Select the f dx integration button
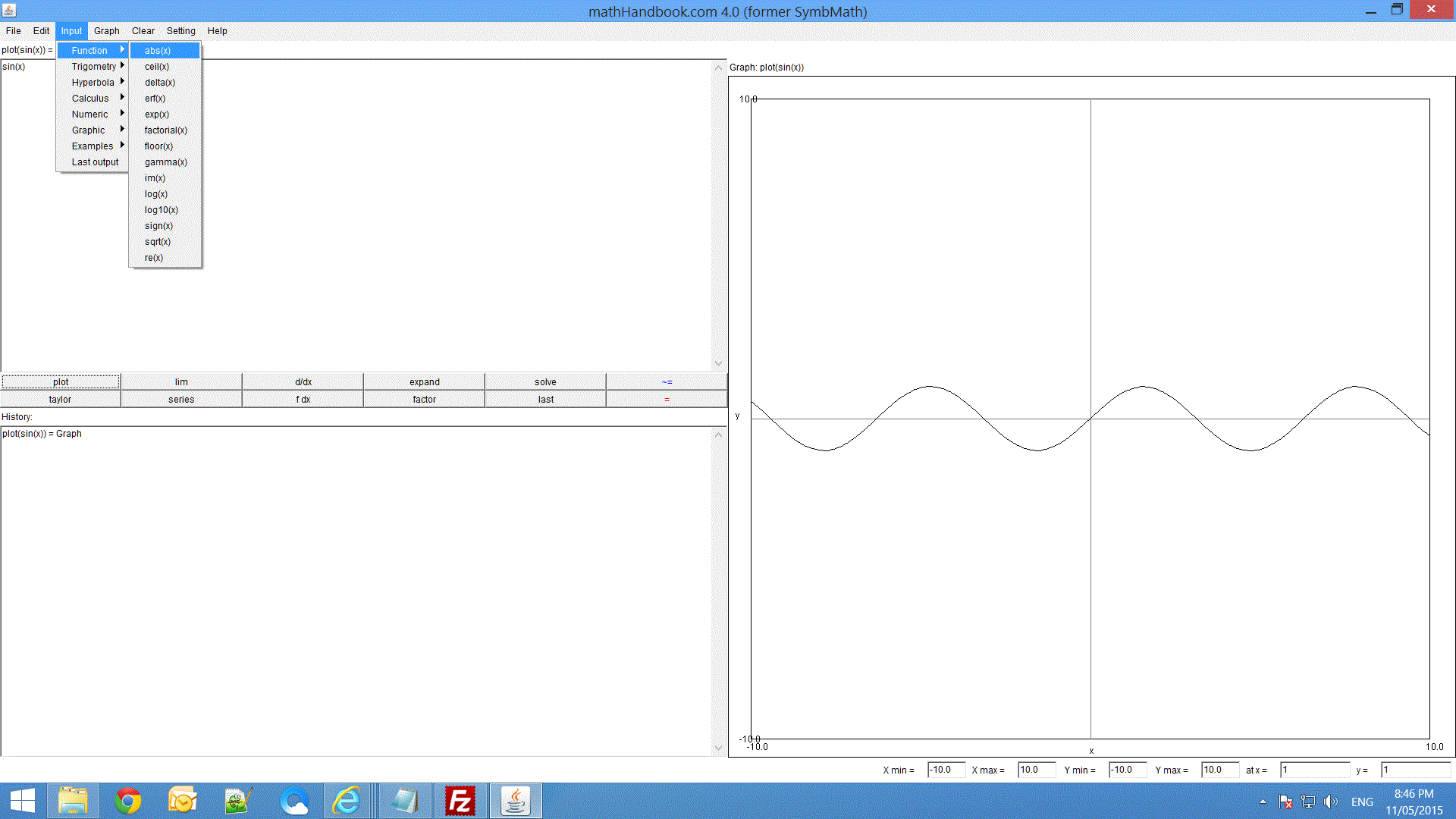Screen dimensions: 1456x819 pos(302,399)
